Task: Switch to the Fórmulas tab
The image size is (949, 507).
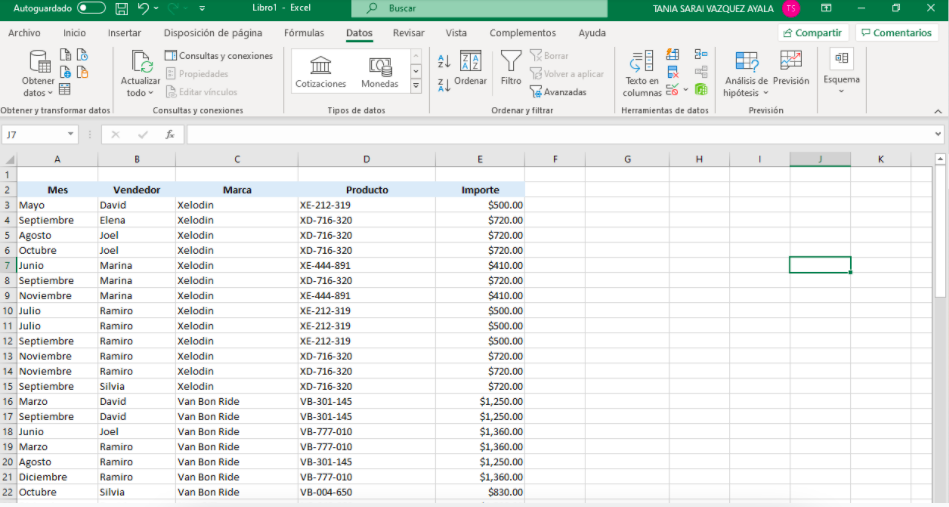Action: (304, 33)
